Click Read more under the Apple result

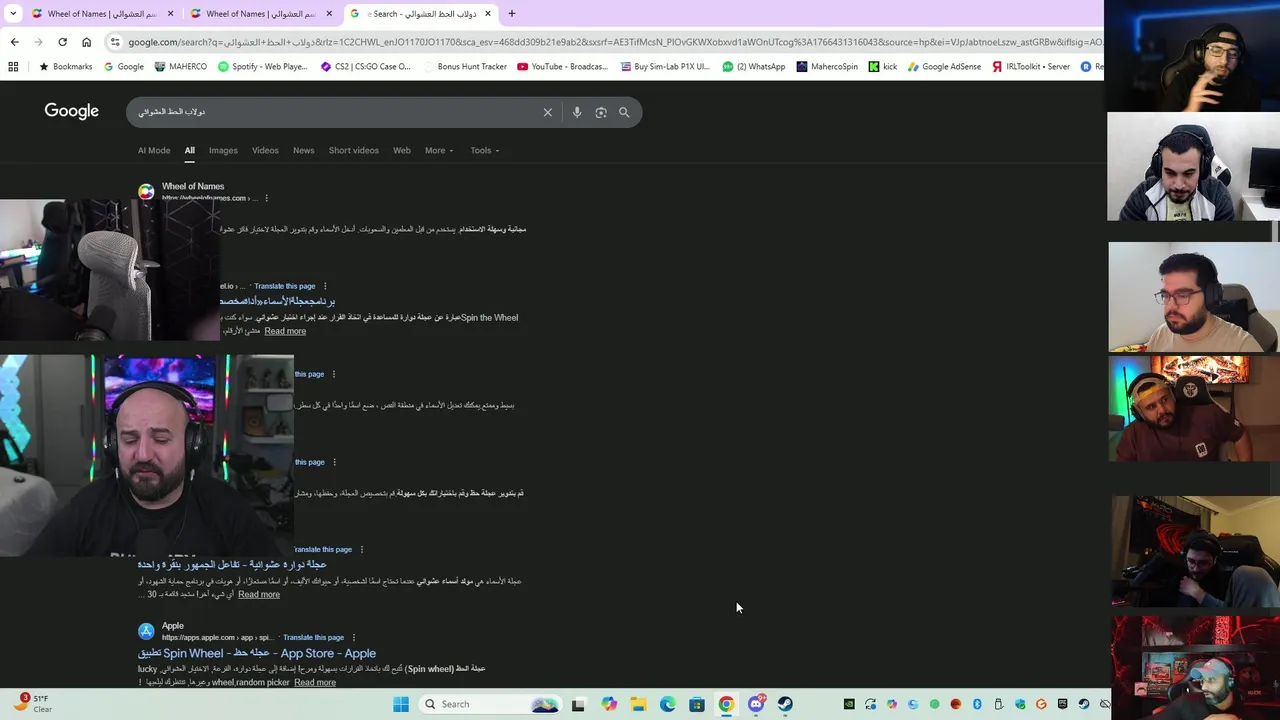(x=315, y=682)
